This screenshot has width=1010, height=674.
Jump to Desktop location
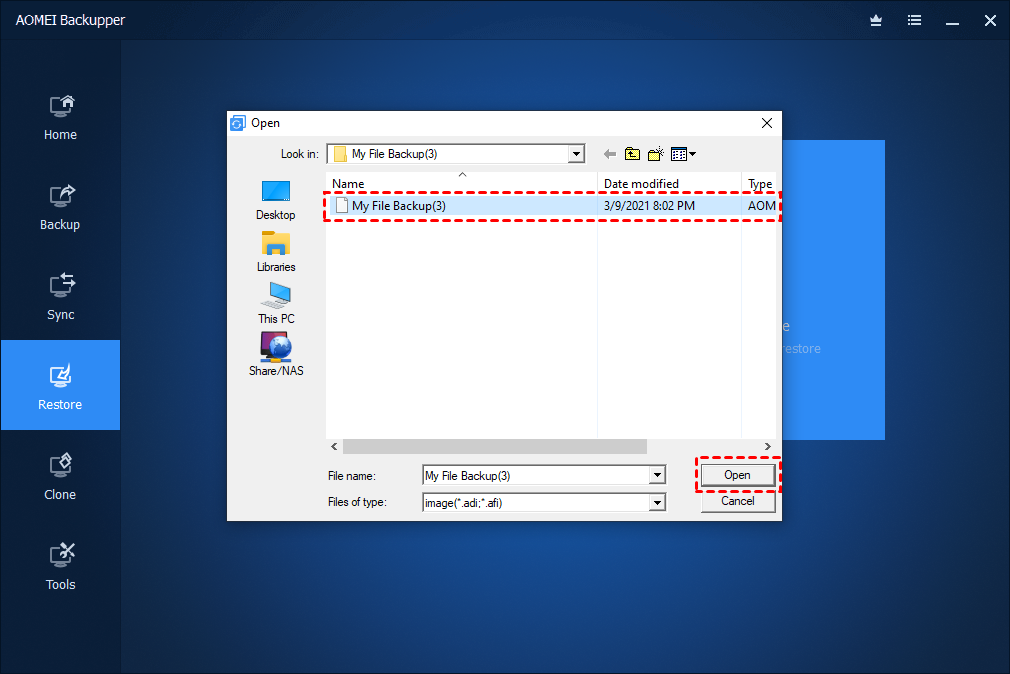click(276, 200)
